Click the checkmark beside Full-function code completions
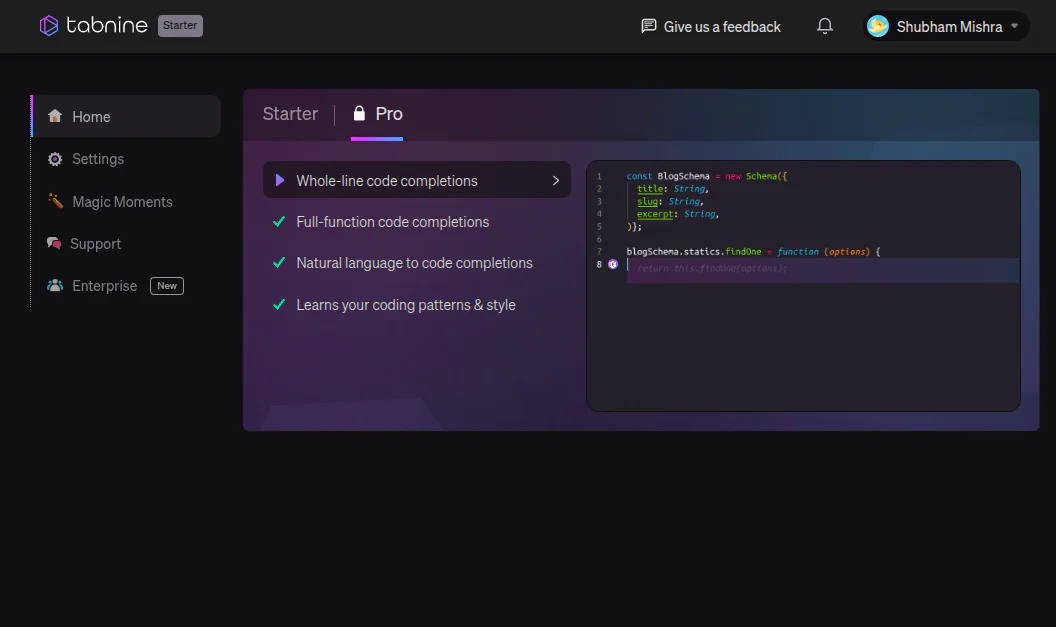Image resolution: width=1056 pixels, height=627 pixels. pos(279,222)
